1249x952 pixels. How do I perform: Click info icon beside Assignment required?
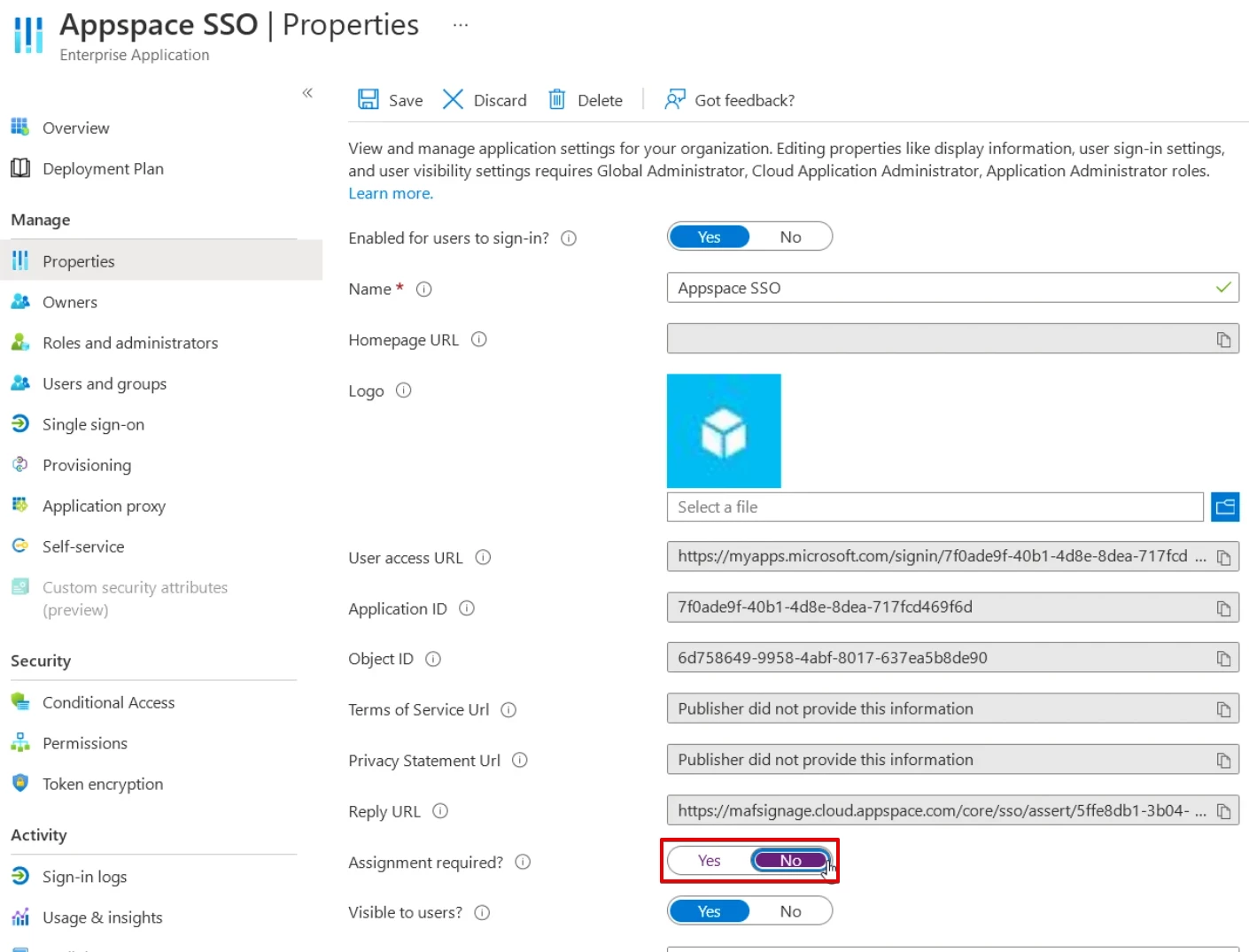coord(523,862)
